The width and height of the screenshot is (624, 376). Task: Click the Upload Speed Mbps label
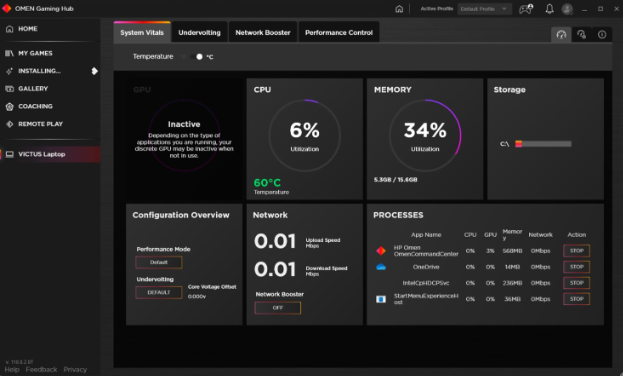point(323,243)
